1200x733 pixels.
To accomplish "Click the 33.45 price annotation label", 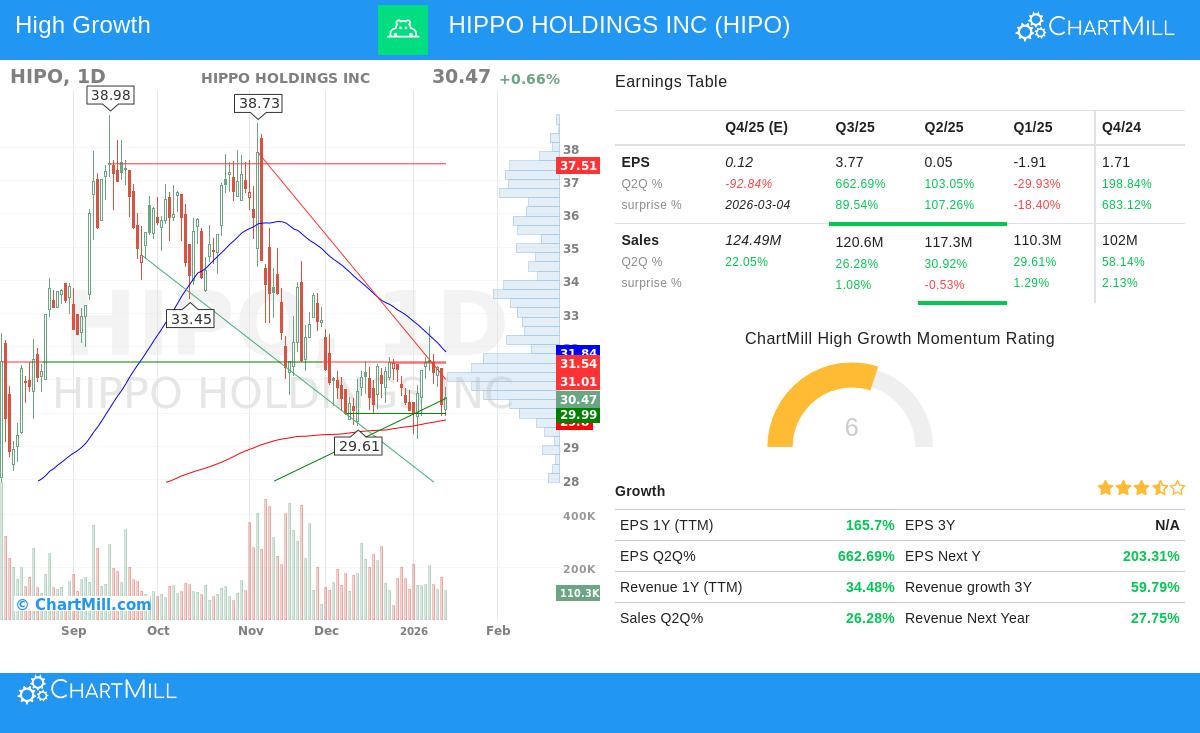I will (190, 319).
